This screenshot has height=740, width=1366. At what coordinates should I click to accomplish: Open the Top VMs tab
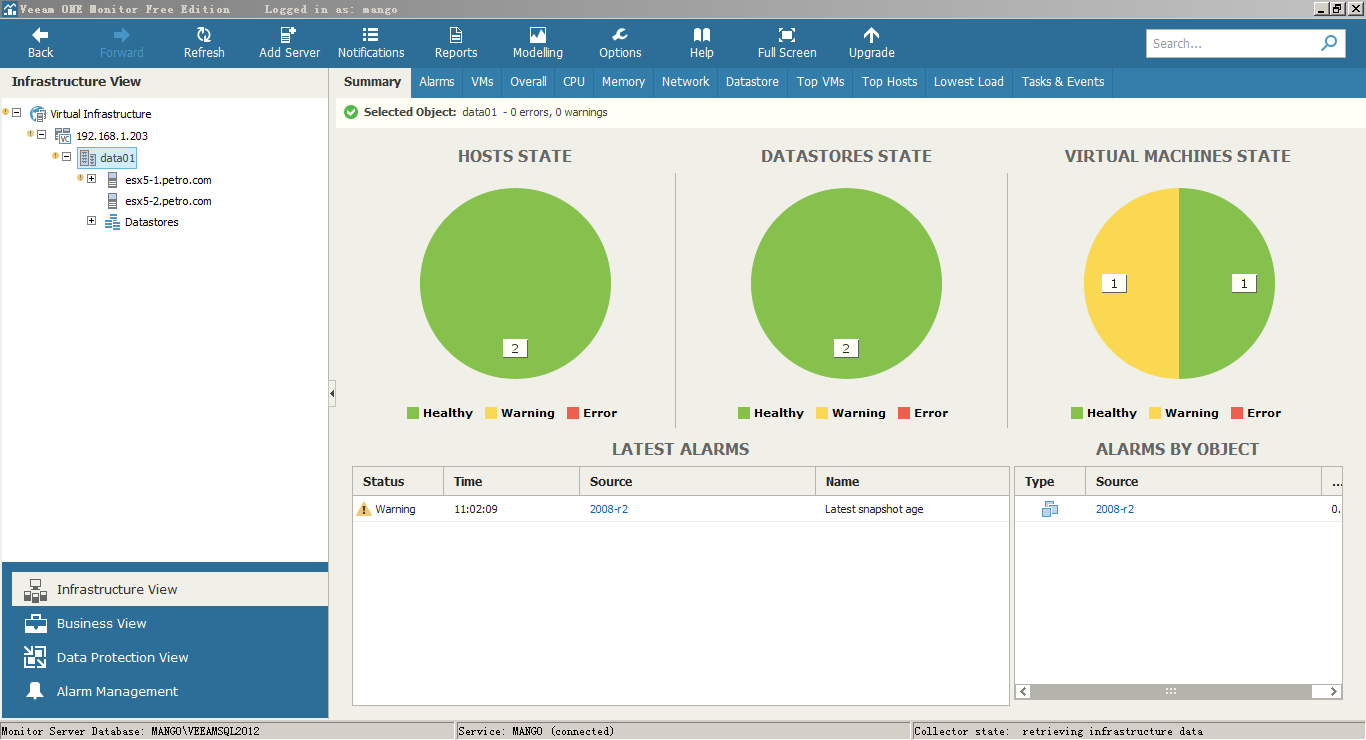click(821, 82)
